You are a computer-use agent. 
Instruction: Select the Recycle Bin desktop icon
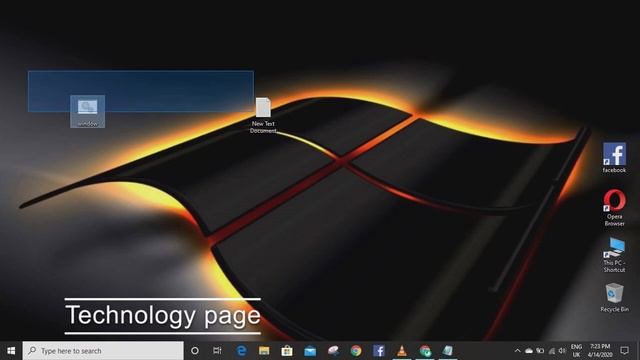pos(614,298)
